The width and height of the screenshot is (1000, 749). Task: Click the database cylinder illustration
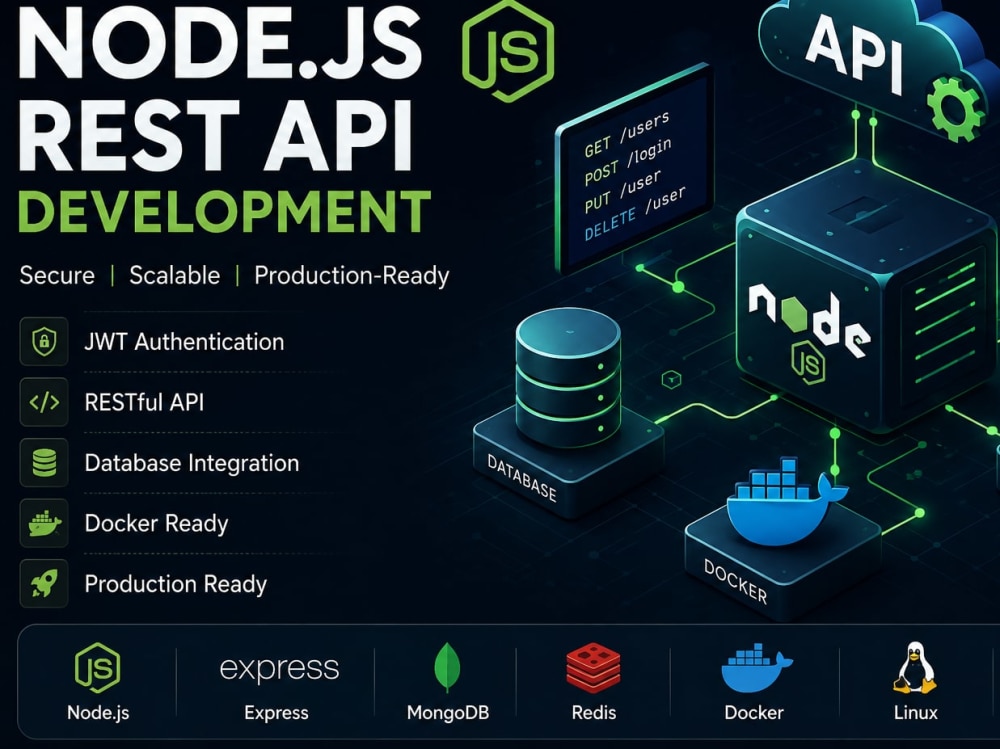[568, 376]
